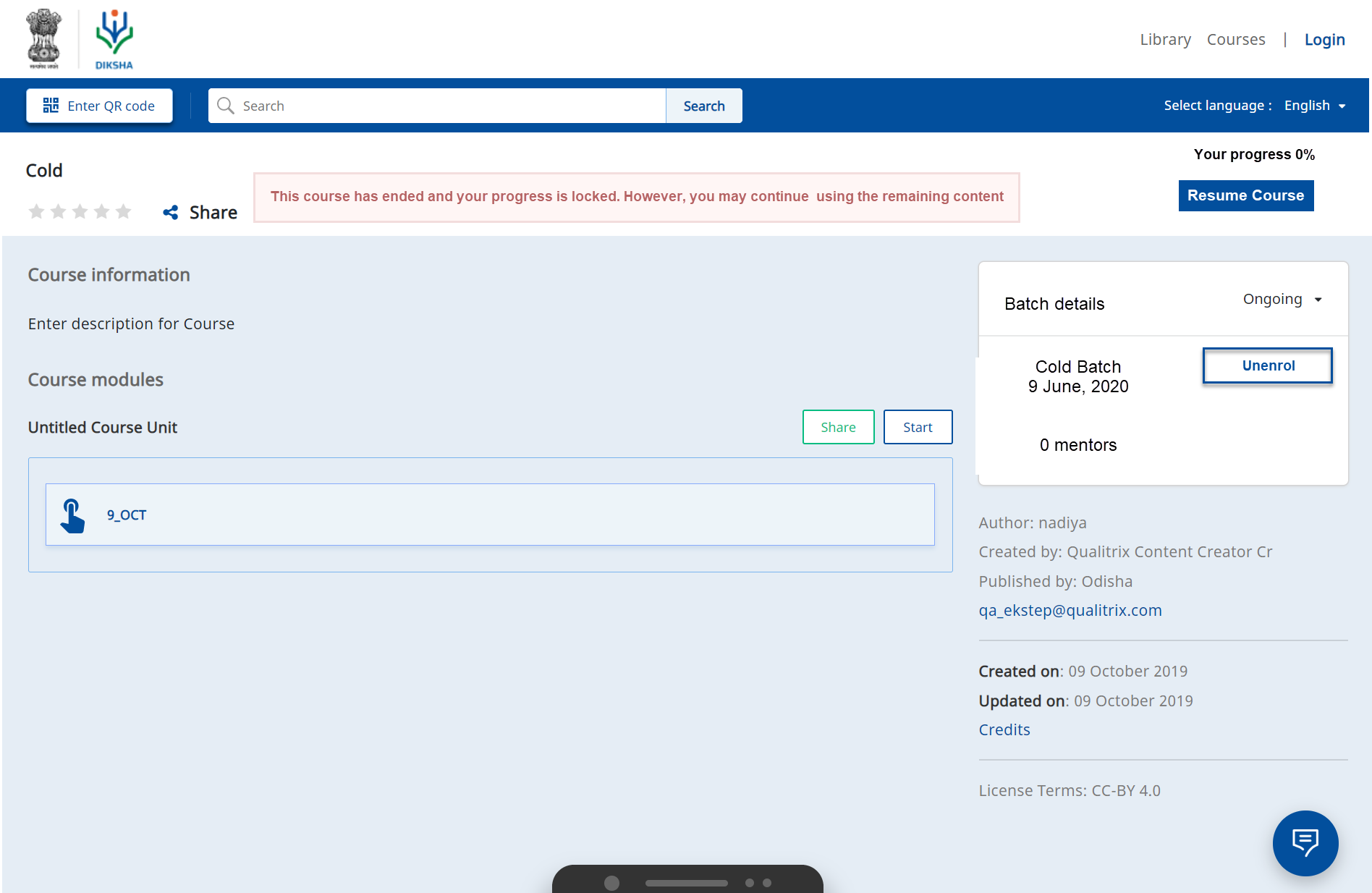Click the bottom carousel slider bar
Image resolution: width=1372 pixels, height=893 pixels.
pos(686,883)
